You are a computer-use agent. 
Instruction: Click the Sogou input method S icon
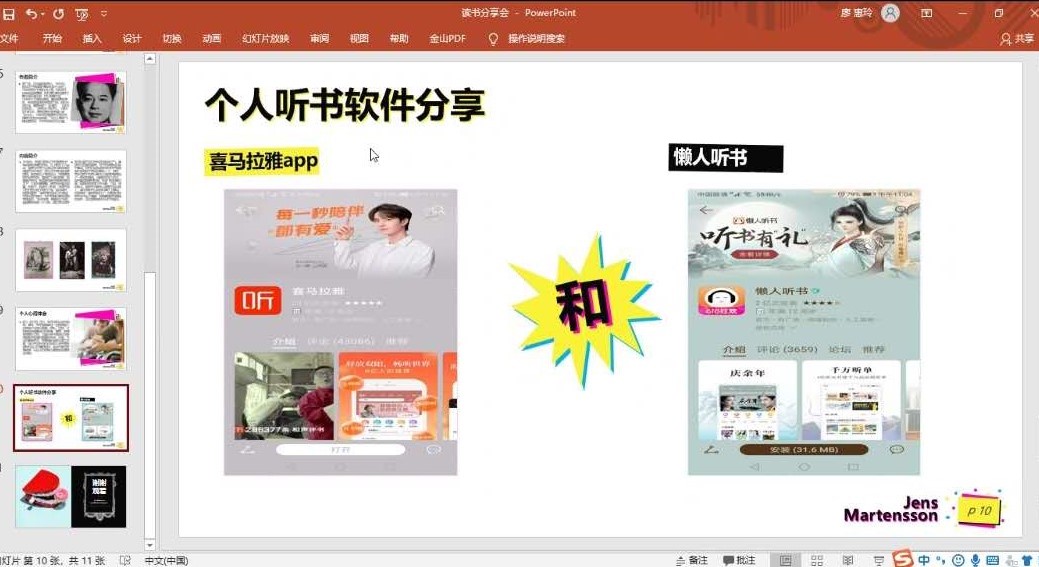coord(902,558)
